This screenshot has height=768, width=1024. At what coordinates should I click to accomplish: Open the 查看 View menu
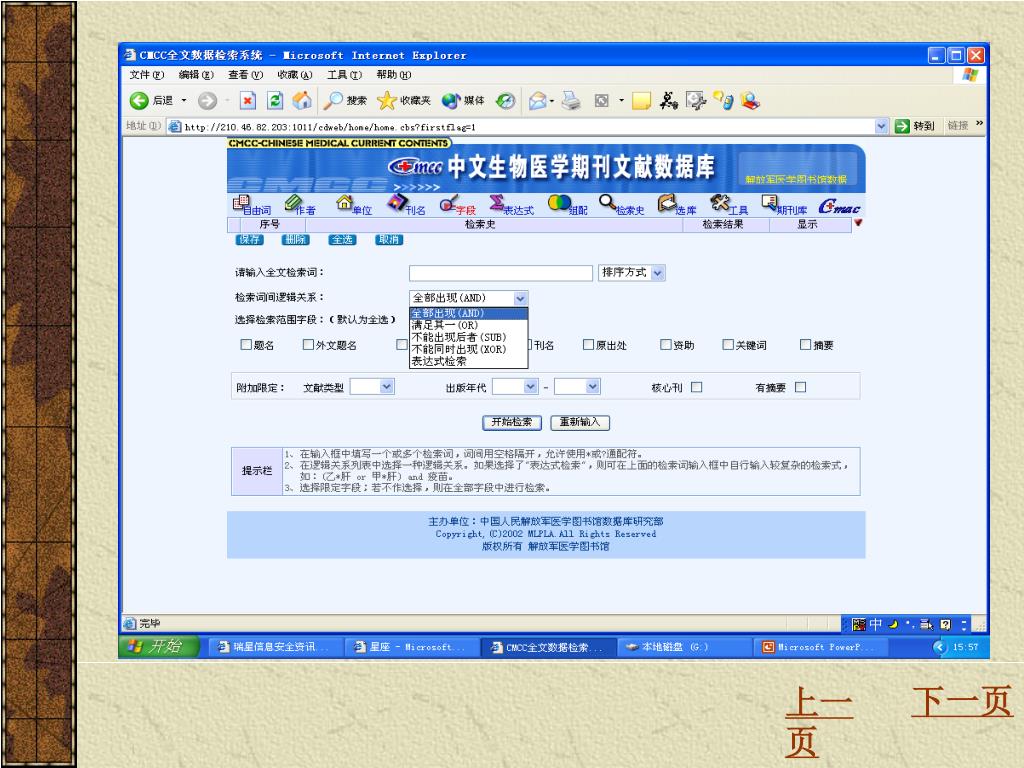click(x=246, y=74)
